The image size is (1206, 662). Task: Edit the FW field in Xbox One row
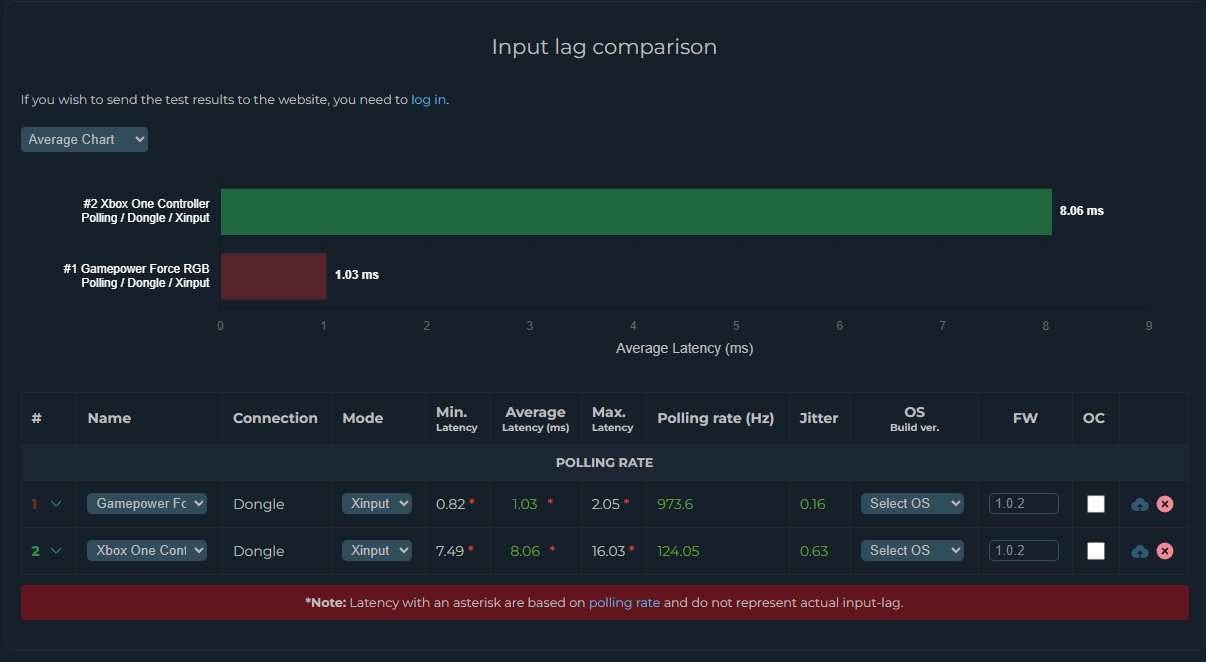(1024, 550)
